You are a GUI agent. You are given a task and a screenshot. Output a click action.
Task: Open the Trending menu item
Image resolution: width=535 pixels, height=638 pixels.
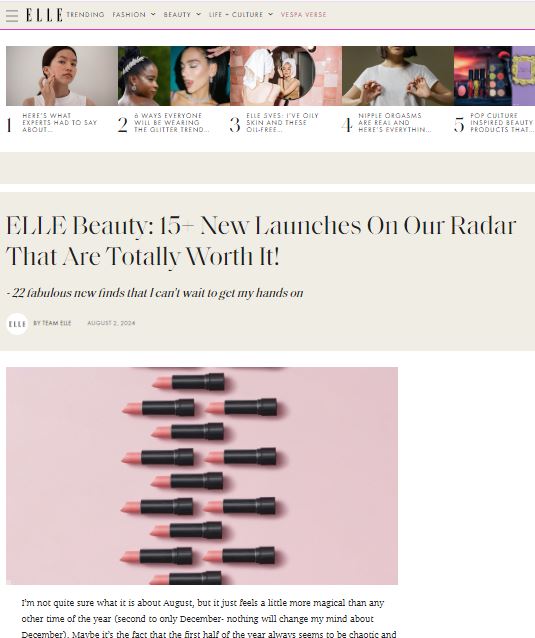pyautogui.click(x=85, y=15)
